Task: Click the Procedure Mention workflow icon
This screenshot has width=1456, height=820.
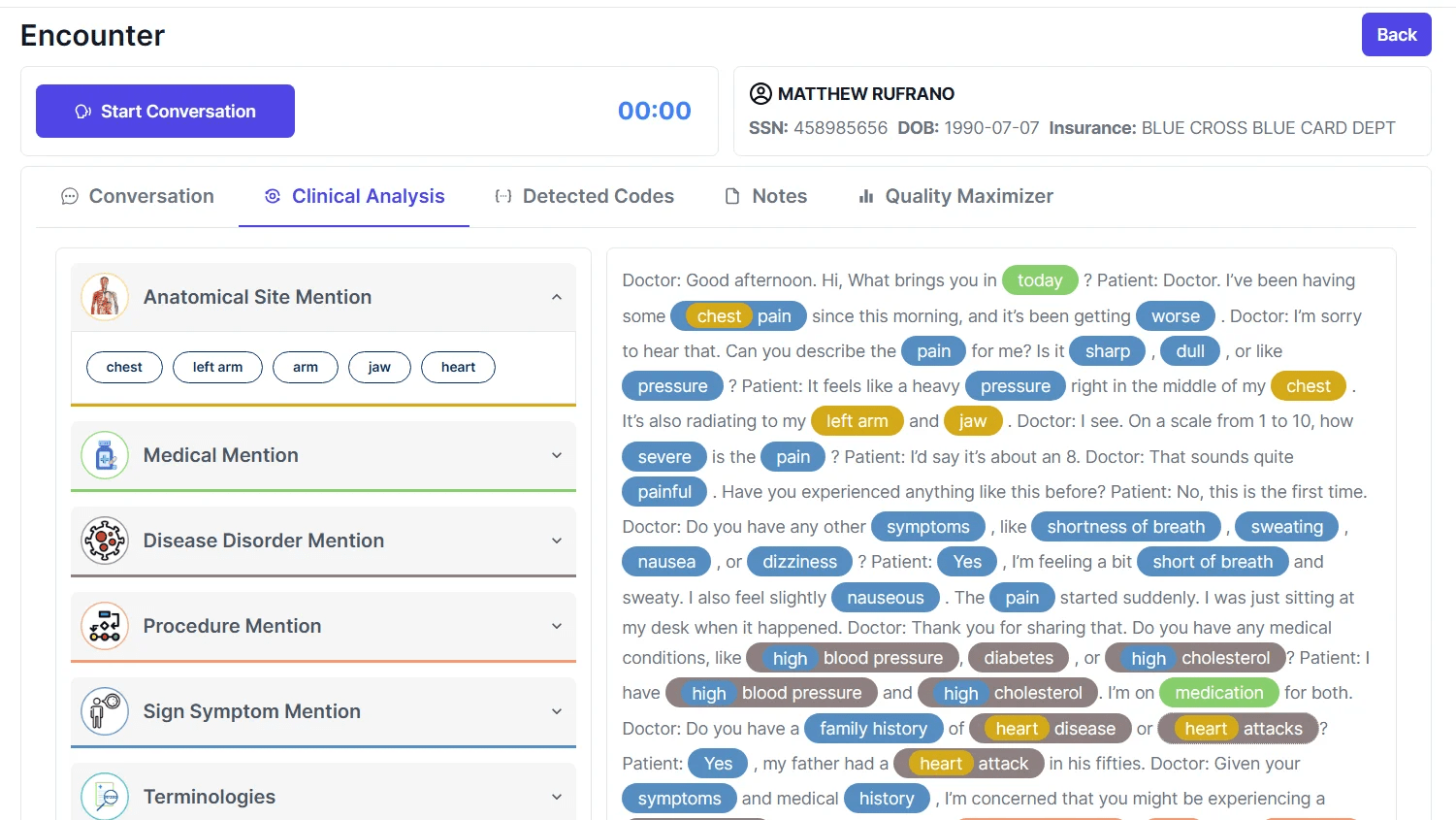Action: tap(105, 626)
